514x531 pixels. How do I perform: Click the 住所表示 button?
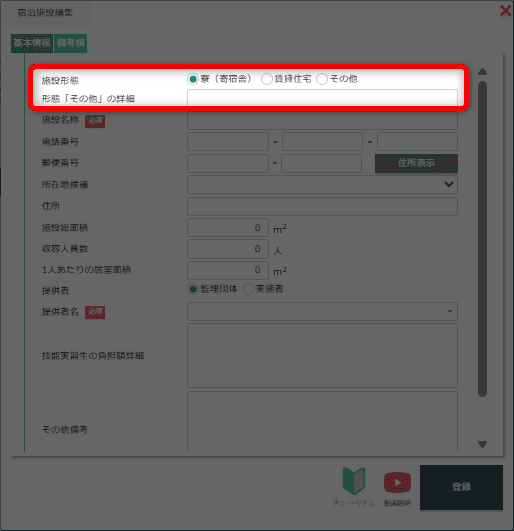tap(416, 163)
